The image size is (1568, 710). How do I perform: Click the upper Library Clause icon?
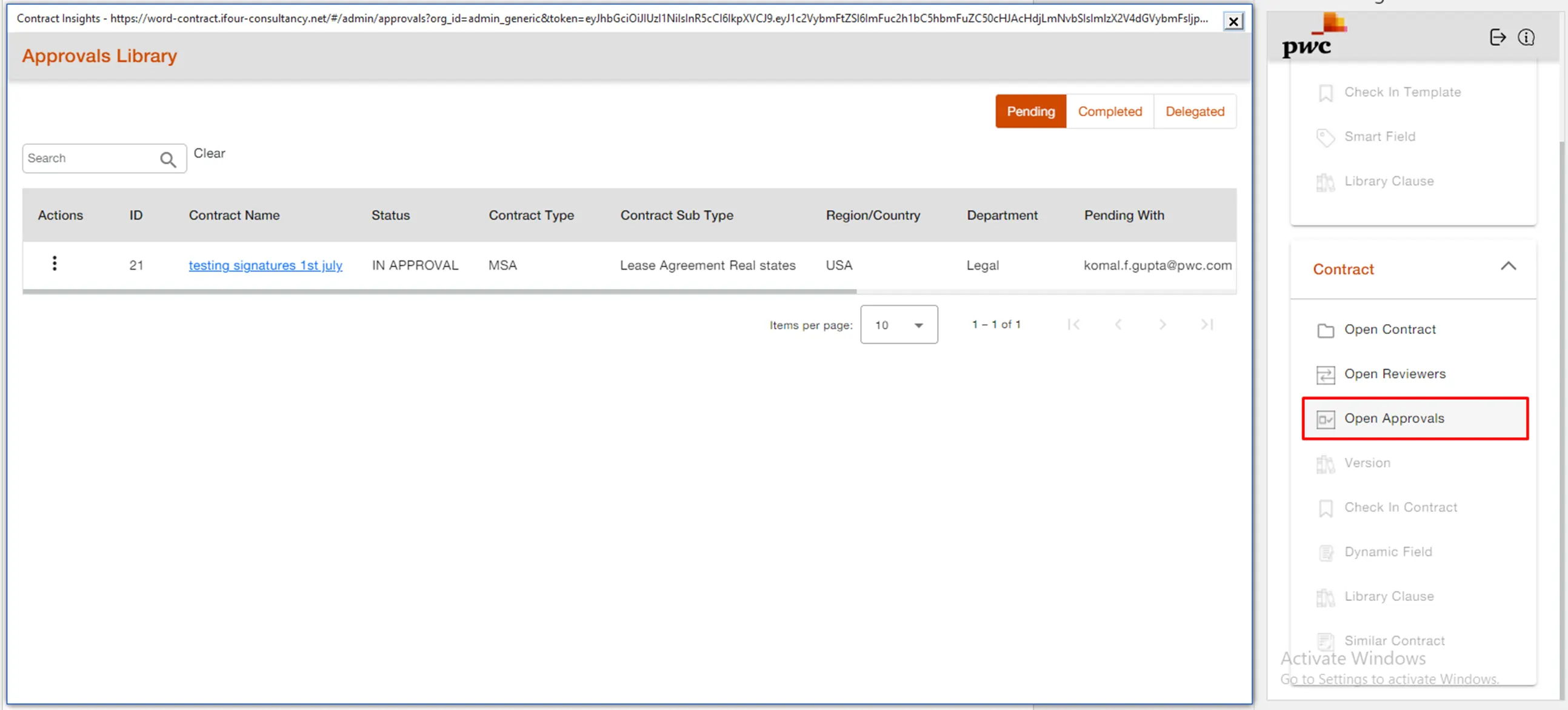pos(1325,181)
